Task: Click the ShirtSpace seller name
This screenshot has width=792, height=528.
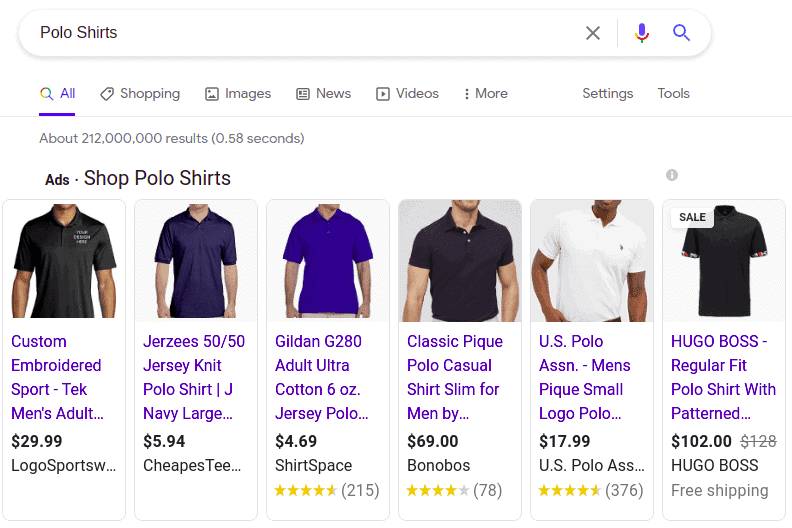Action: click(313, 465)
